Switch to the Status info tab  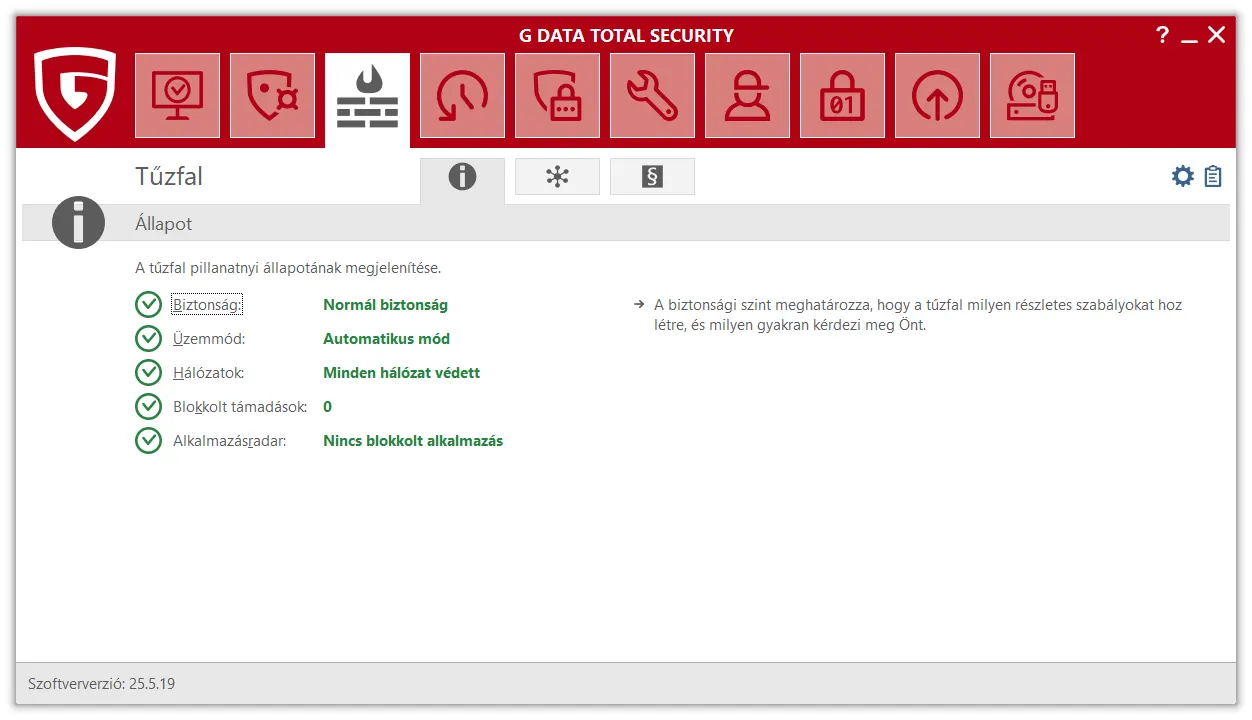462,177
